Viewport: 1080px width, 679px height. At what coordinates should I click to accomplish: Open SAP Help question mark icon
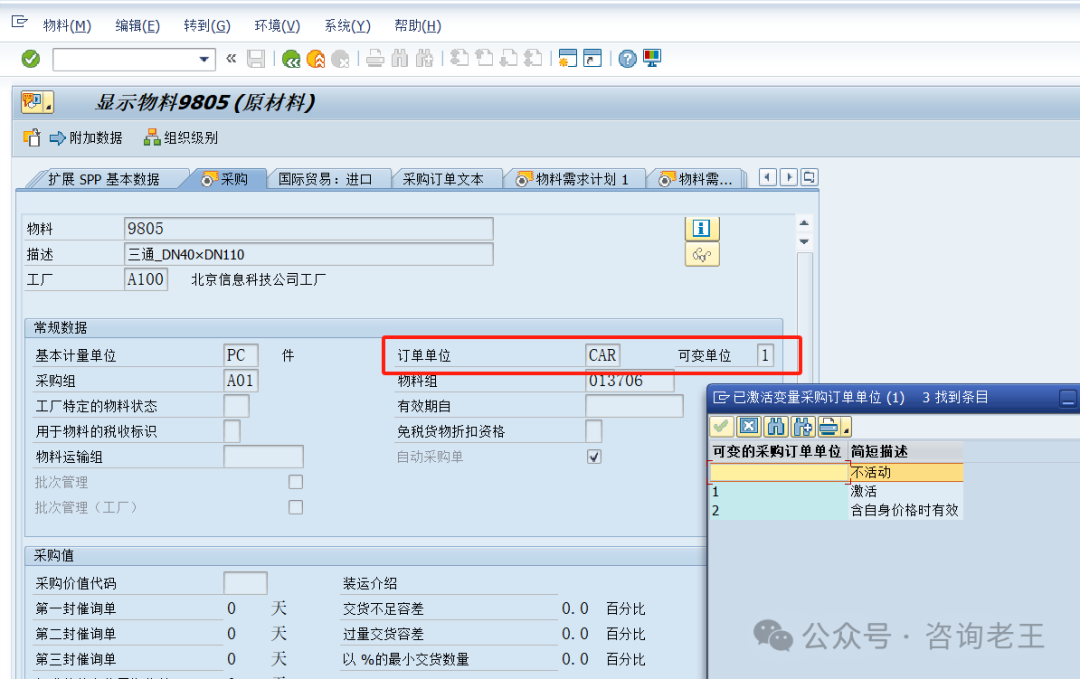627,59
